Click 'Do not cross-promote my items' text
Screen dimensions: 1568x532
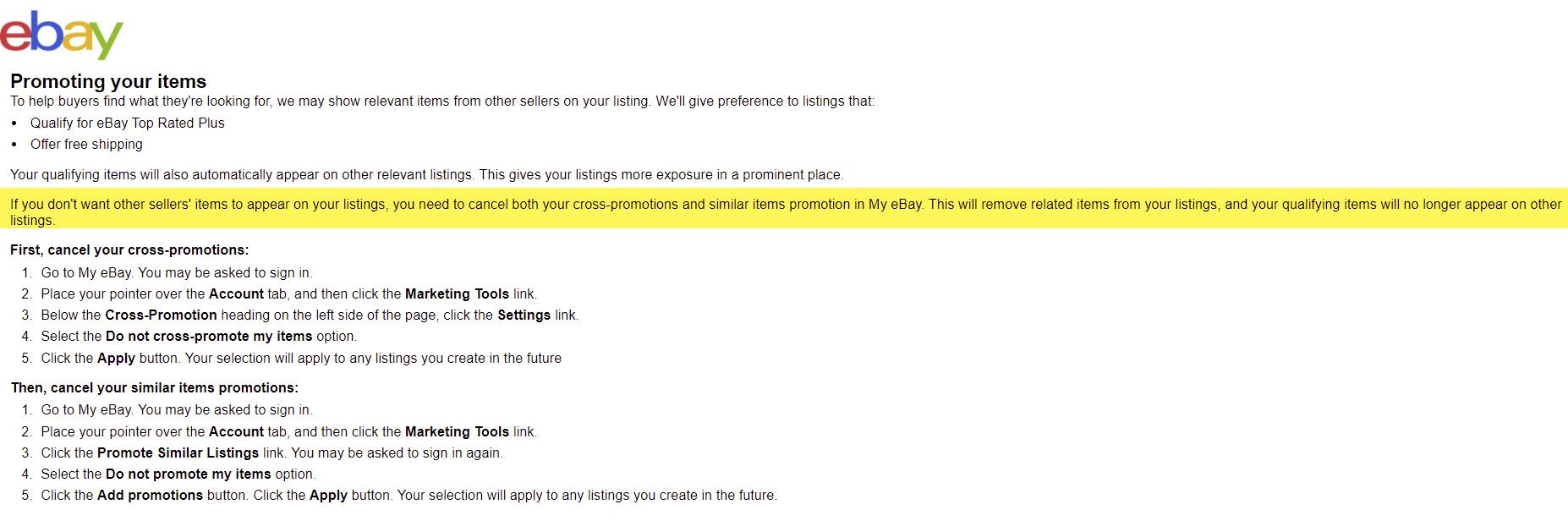(x=209, y=336)
